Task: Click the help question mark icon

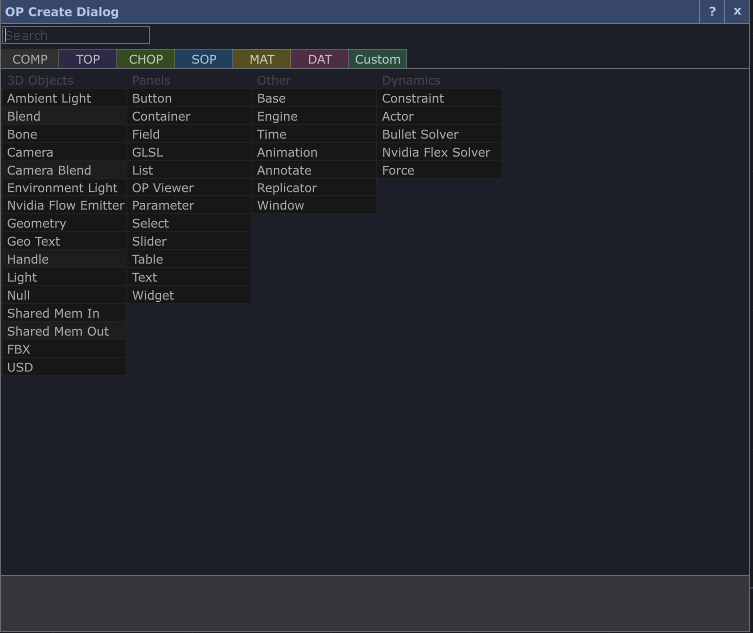Action: click(712, 12)
